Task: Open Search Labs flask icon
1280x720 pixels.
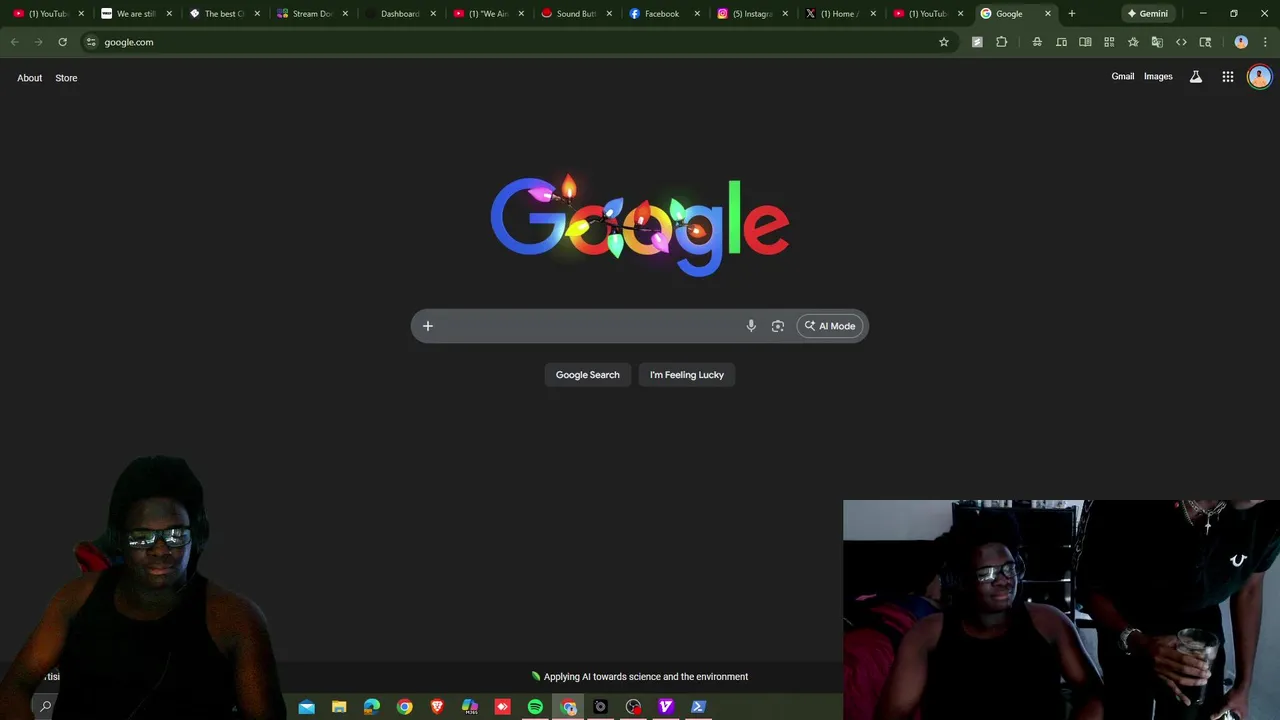Action: coord(1195,77)
